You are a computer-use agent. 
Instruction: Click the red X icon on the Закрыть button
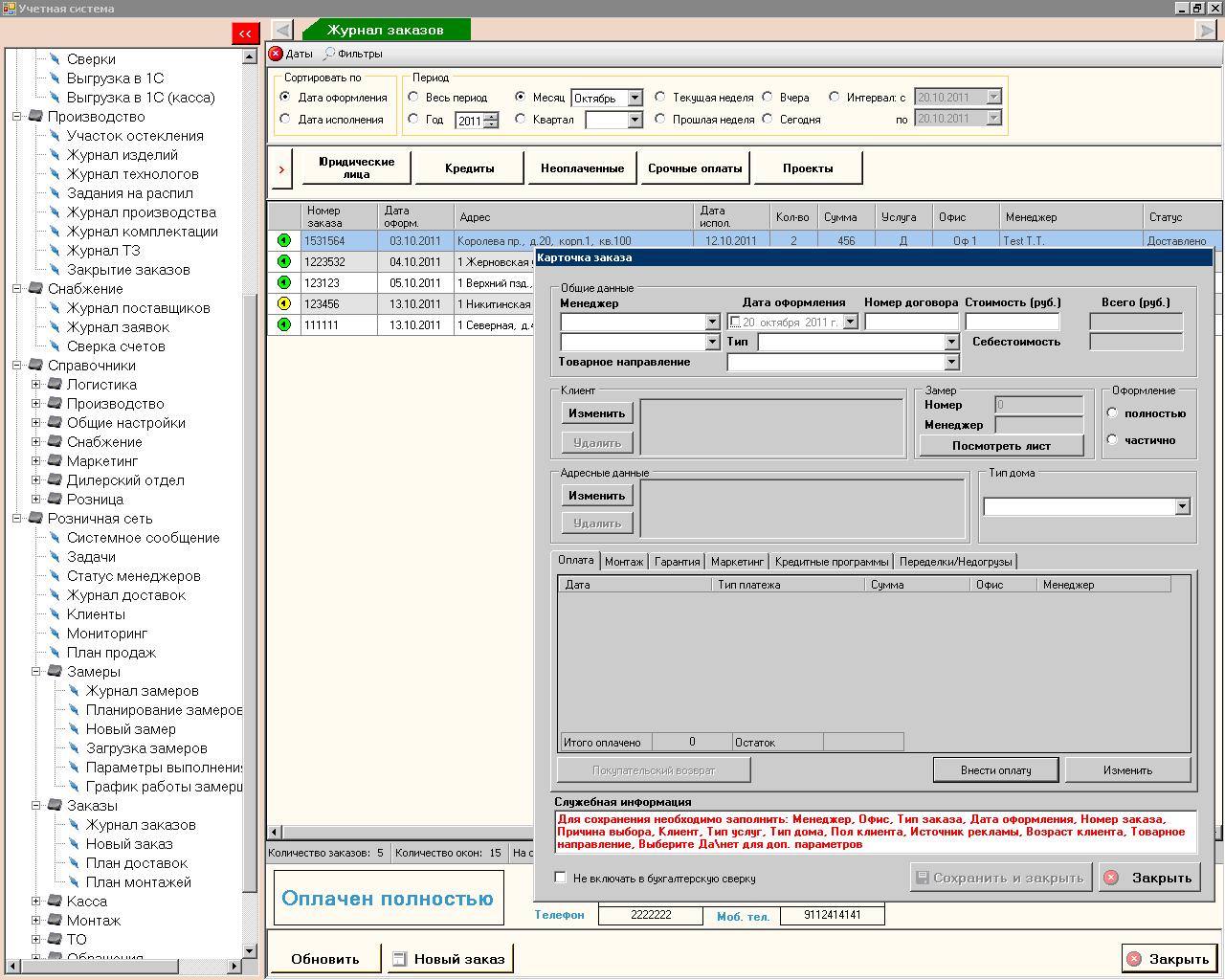[x=1111, y=877]
